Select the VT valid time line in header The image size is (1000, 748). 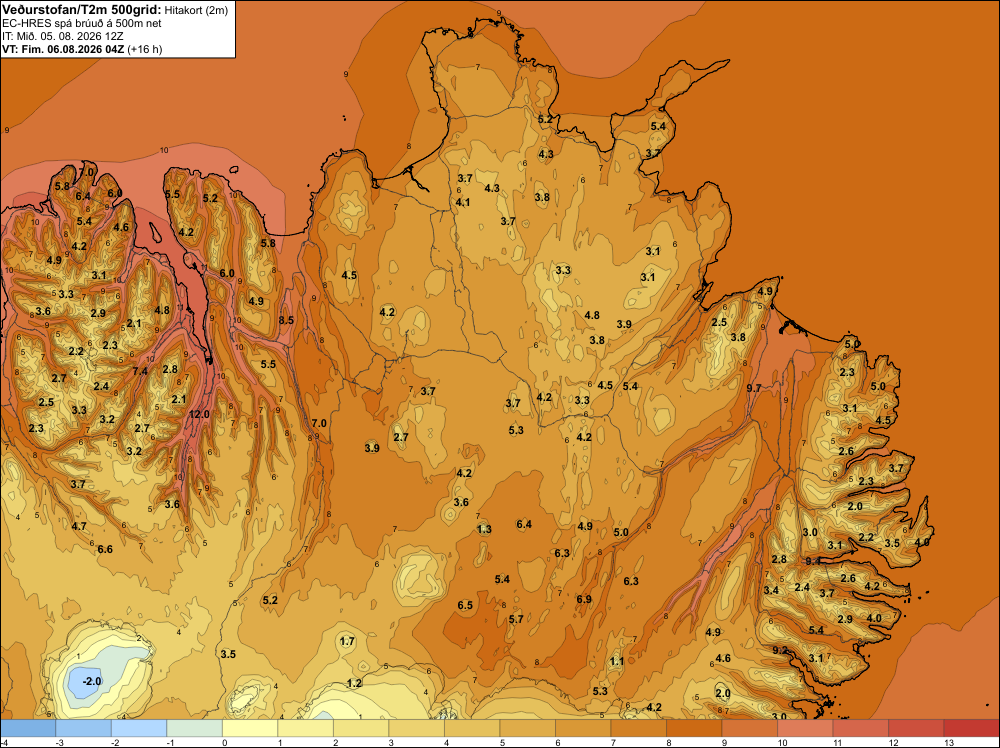tap(82, 49)
